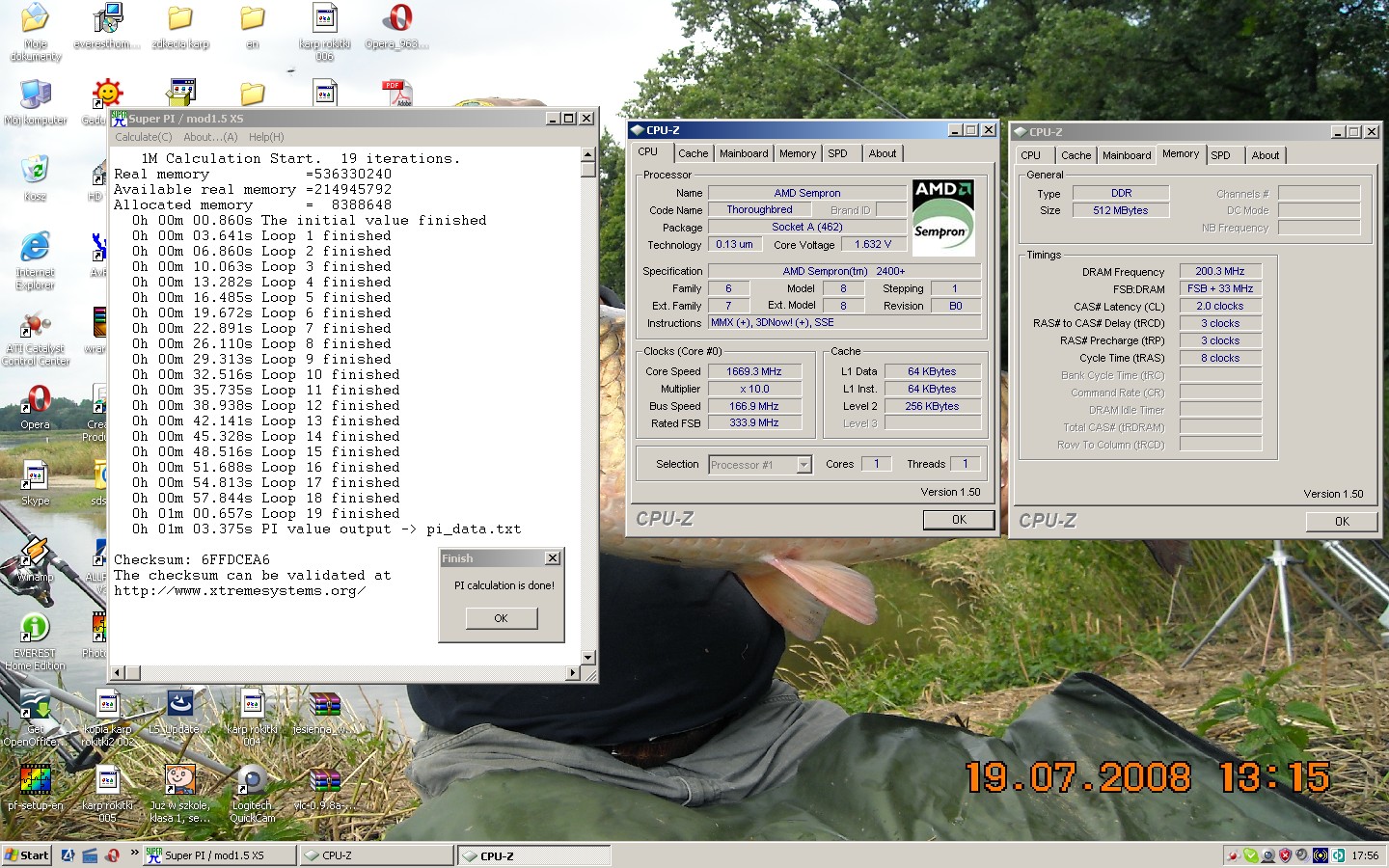Click the Super PI taskbar button
The image size is (1389, 868).
pyautogui.click(x=219, y=855)
